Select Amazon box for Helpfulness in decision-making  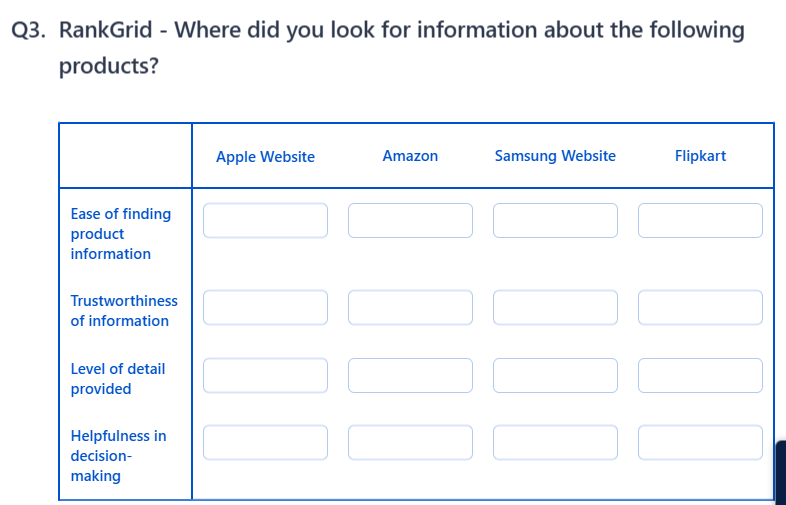[x=410, y=443]
